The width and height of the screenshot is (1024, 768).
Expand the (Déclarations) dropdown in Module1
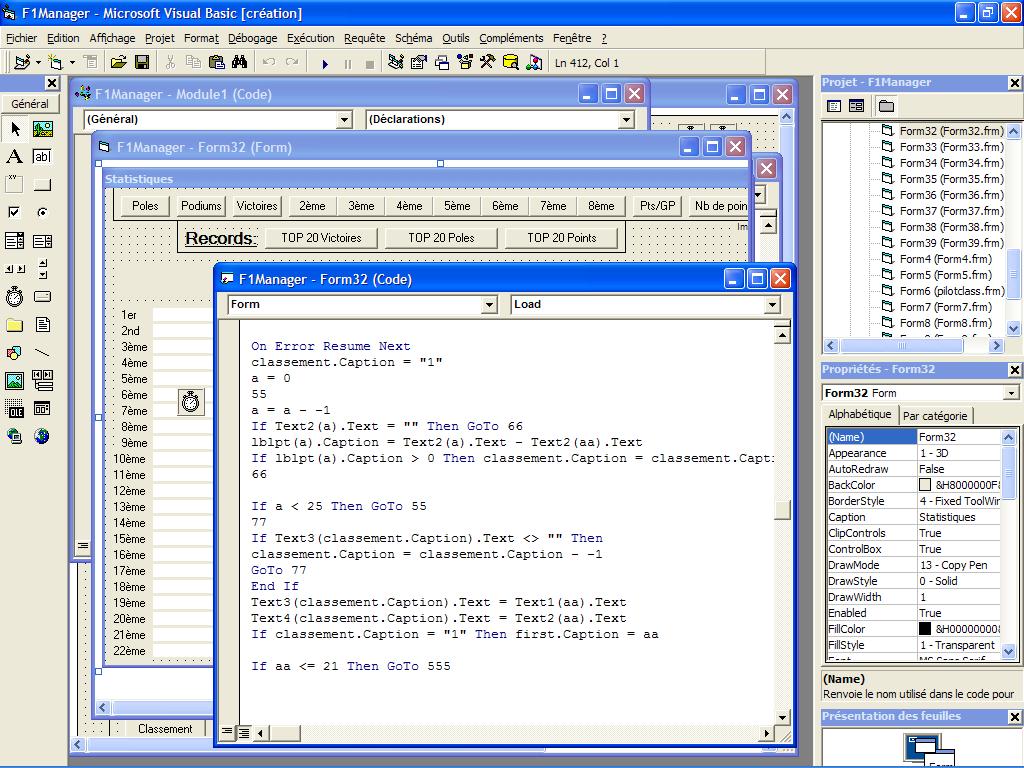(x=626, y=120)
